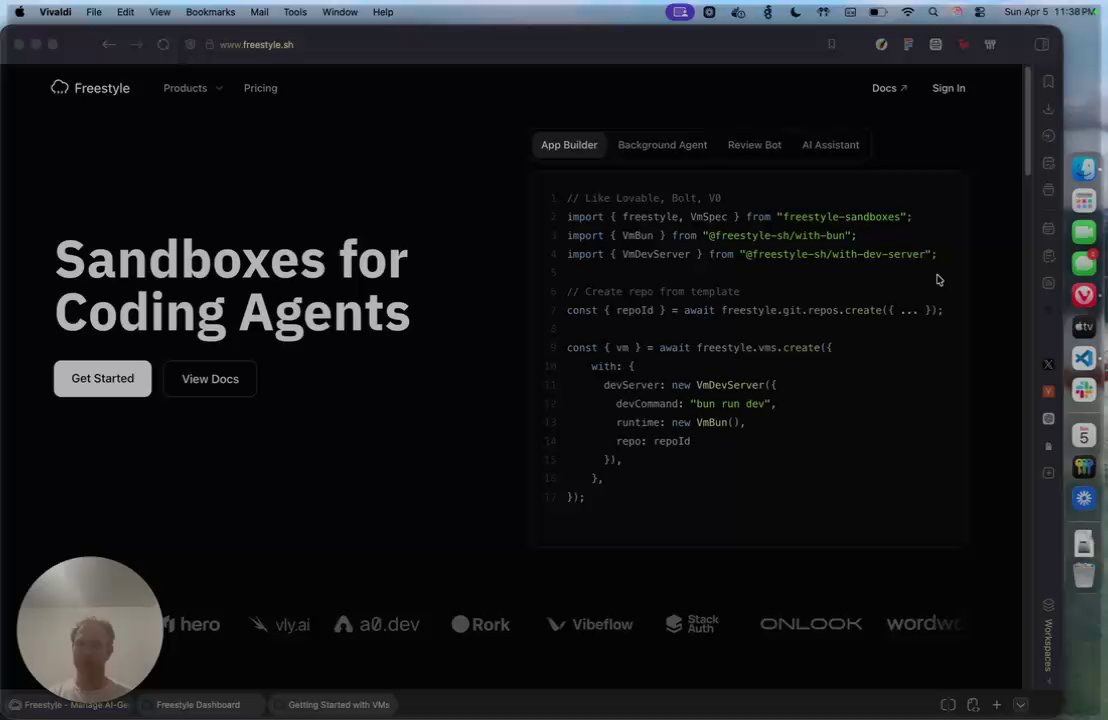Open the Window menu in menu bar

(340, 12)
